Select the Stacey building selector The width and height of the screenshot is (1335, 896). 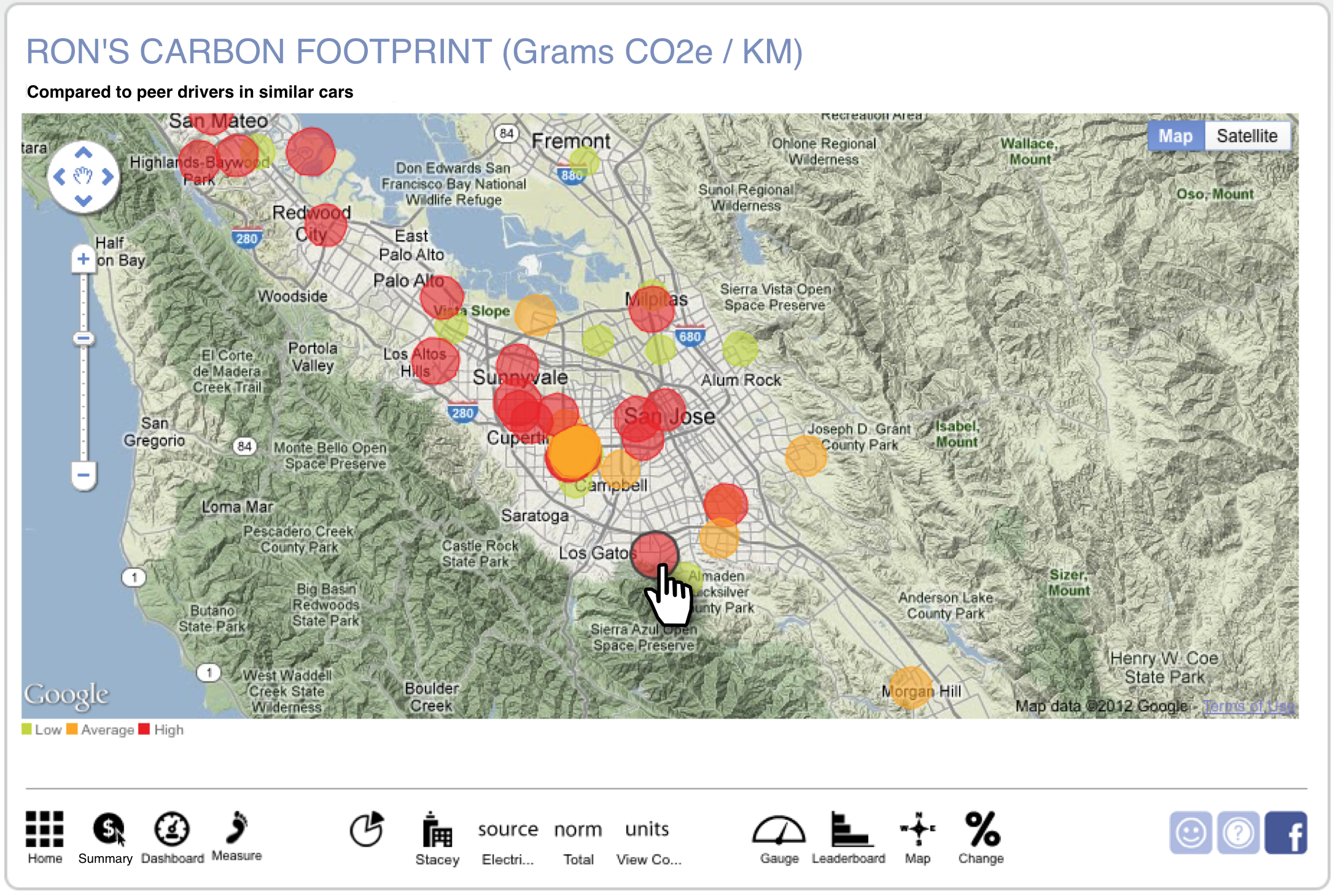point(437,830)
